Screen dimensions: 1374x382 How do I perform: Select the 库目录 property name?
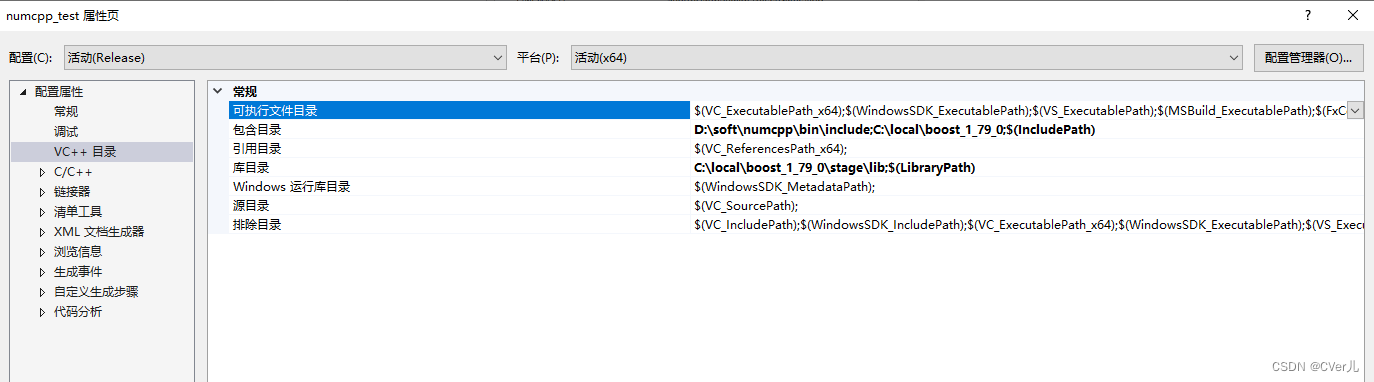click(251, 168)
